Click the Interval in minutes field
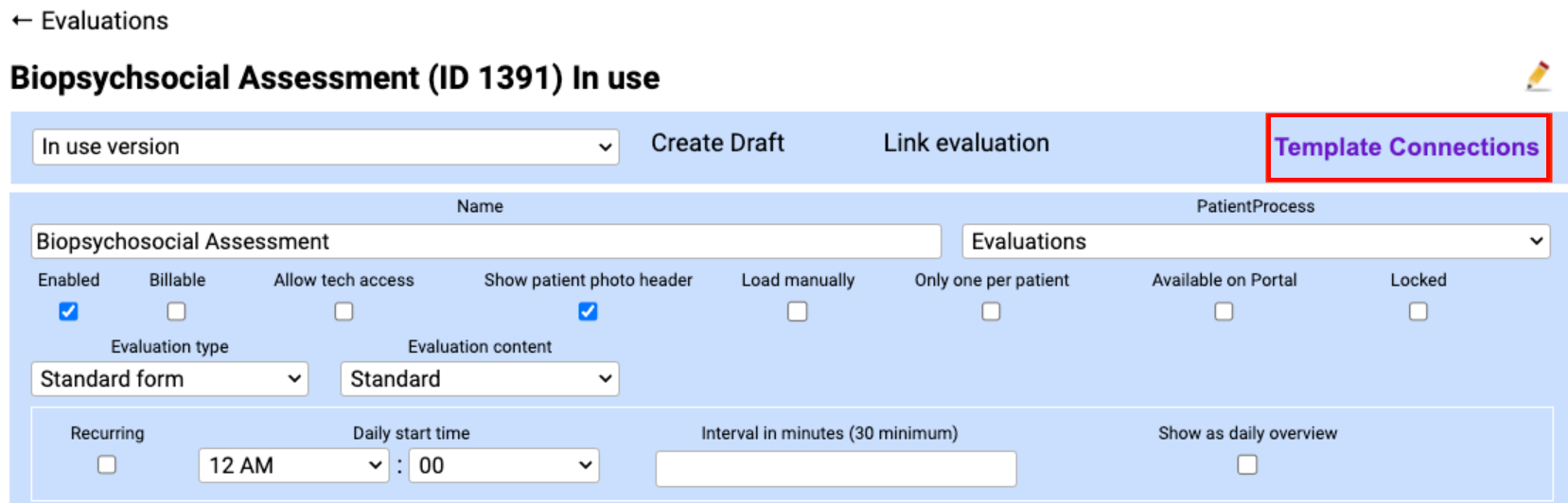Image resolution: width=1568 pixels, height=503 pixels. pos(836,469)
